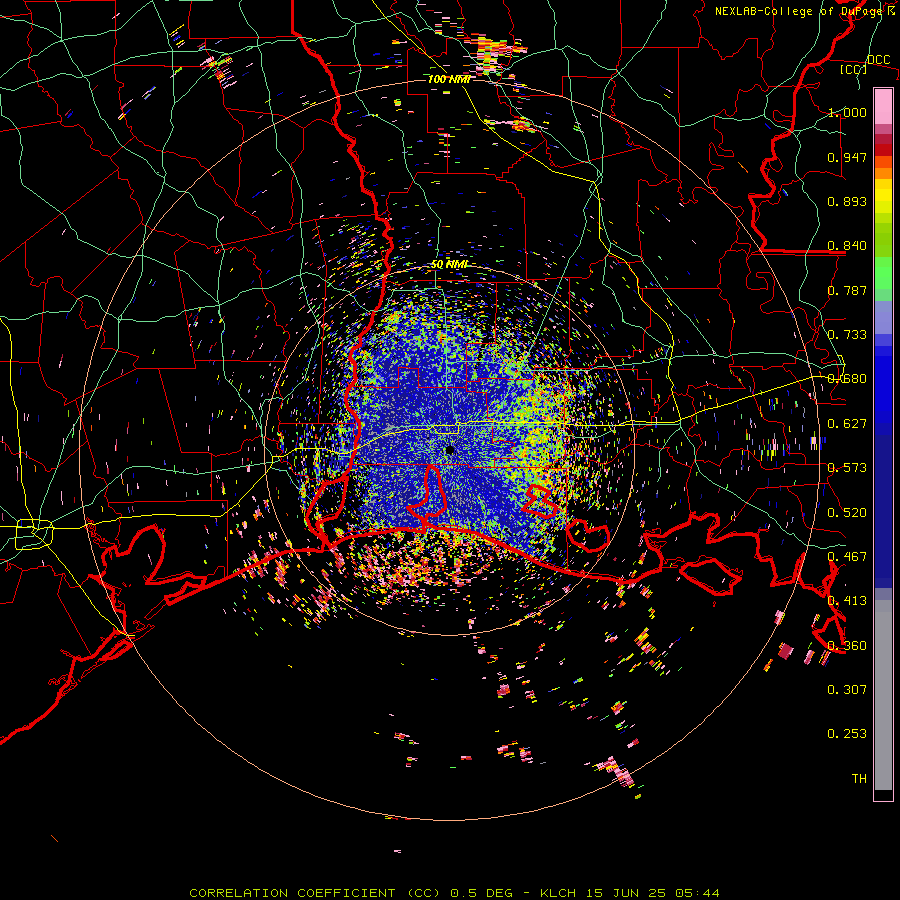Click the 0.413 color scale value
Viewport: 900px width, 900px height.
pyautogui.click(x=847, y=601)
